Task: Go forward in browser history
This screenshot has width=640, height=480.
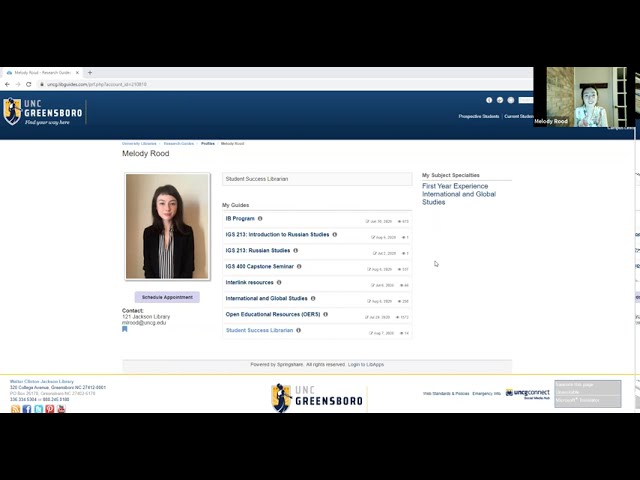Action: pos(18,84)
